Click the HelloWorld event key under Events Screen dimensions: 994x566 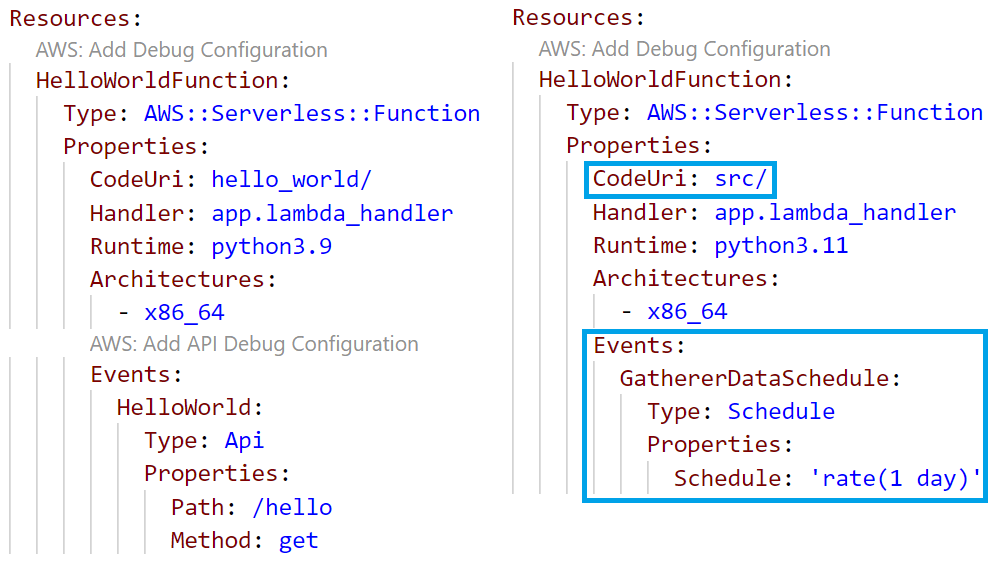[x=187, y=408]
